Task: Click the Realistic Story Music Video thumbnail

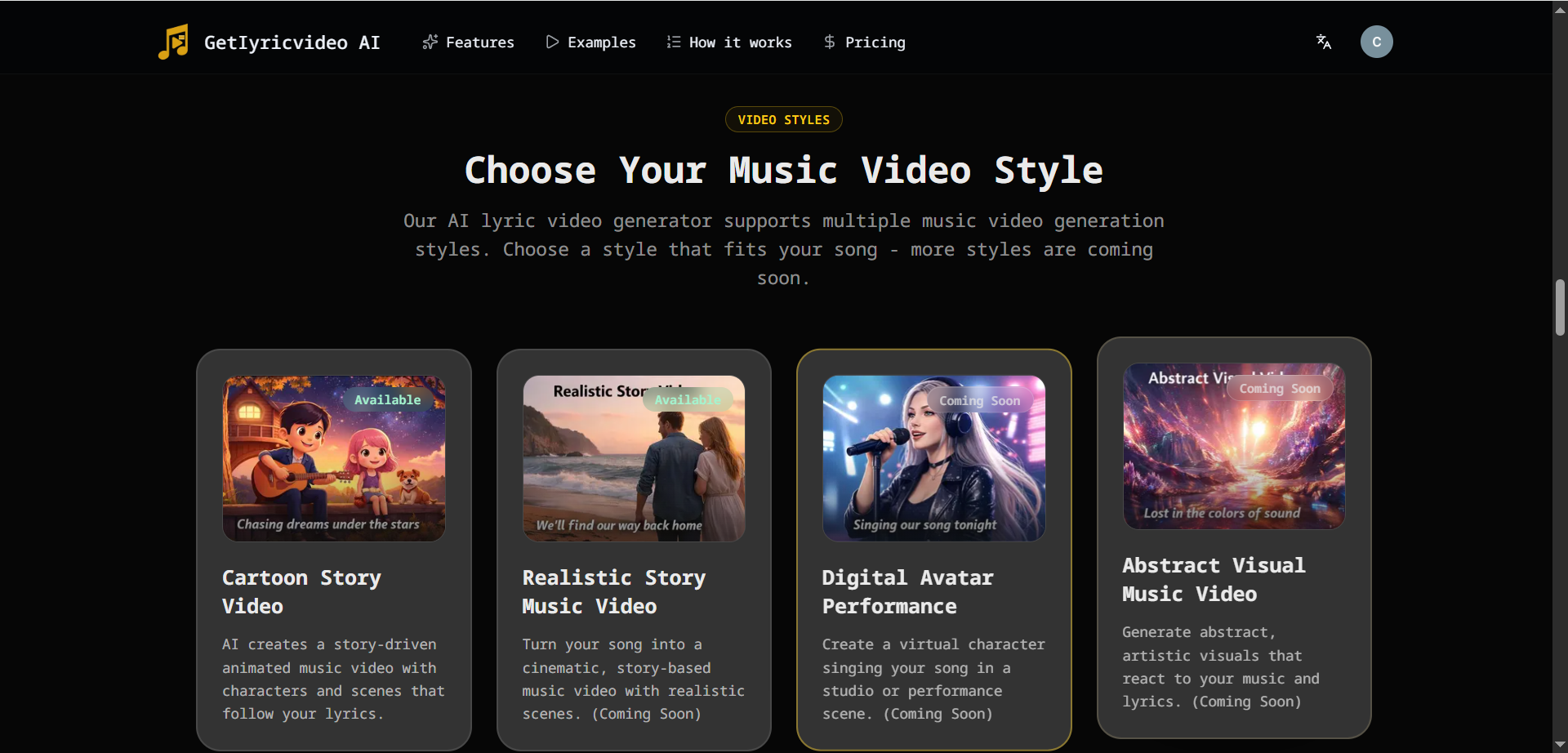Action: 633,457
